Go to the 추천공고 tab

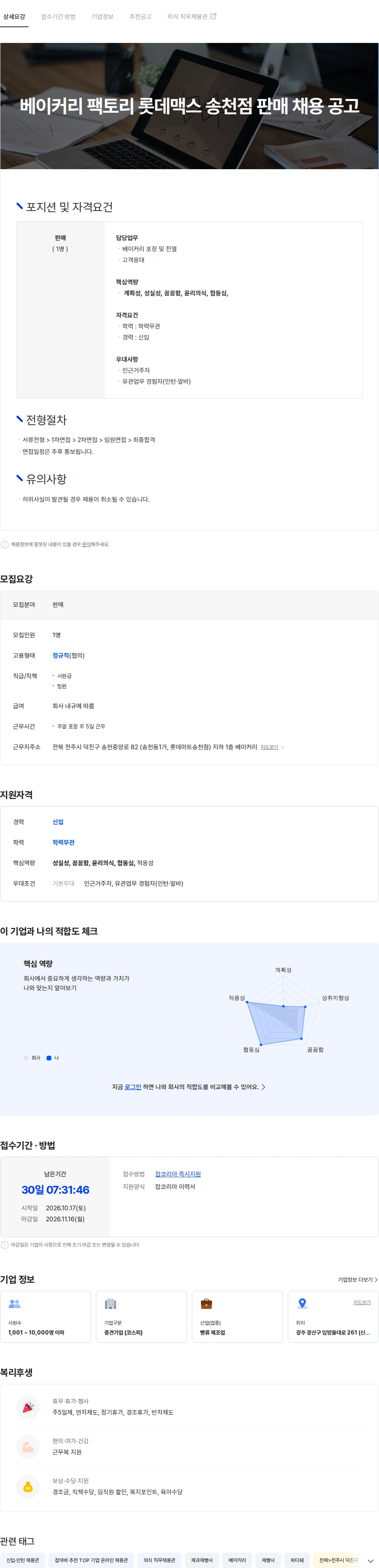tap(140, 17)
